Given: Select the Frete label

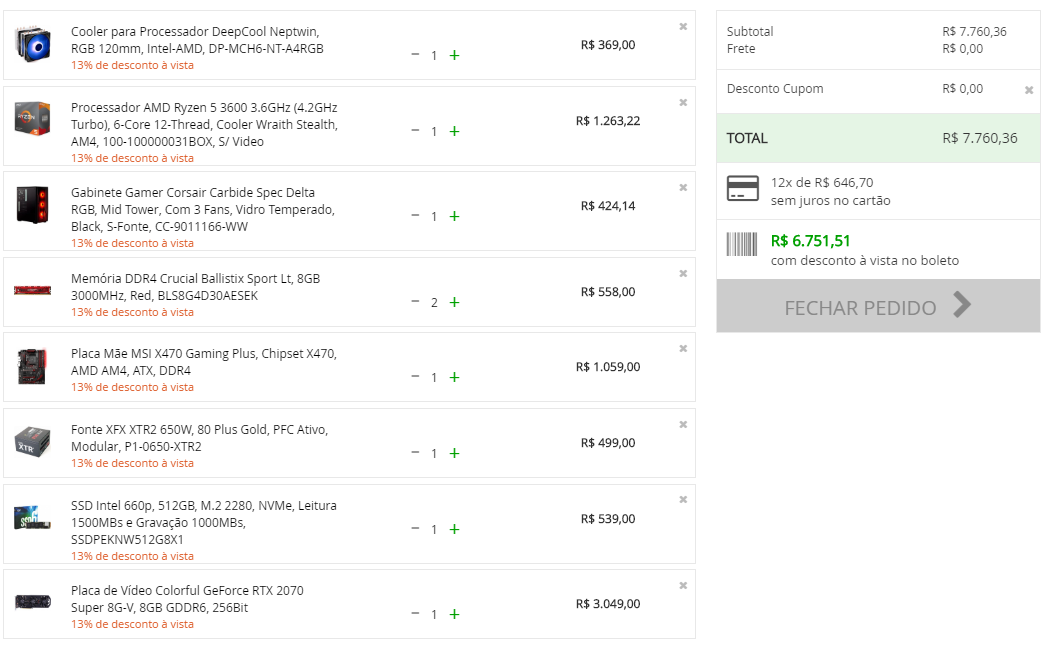Looking at the screenshot, I should pyautogui.click(x=740, y=49).
